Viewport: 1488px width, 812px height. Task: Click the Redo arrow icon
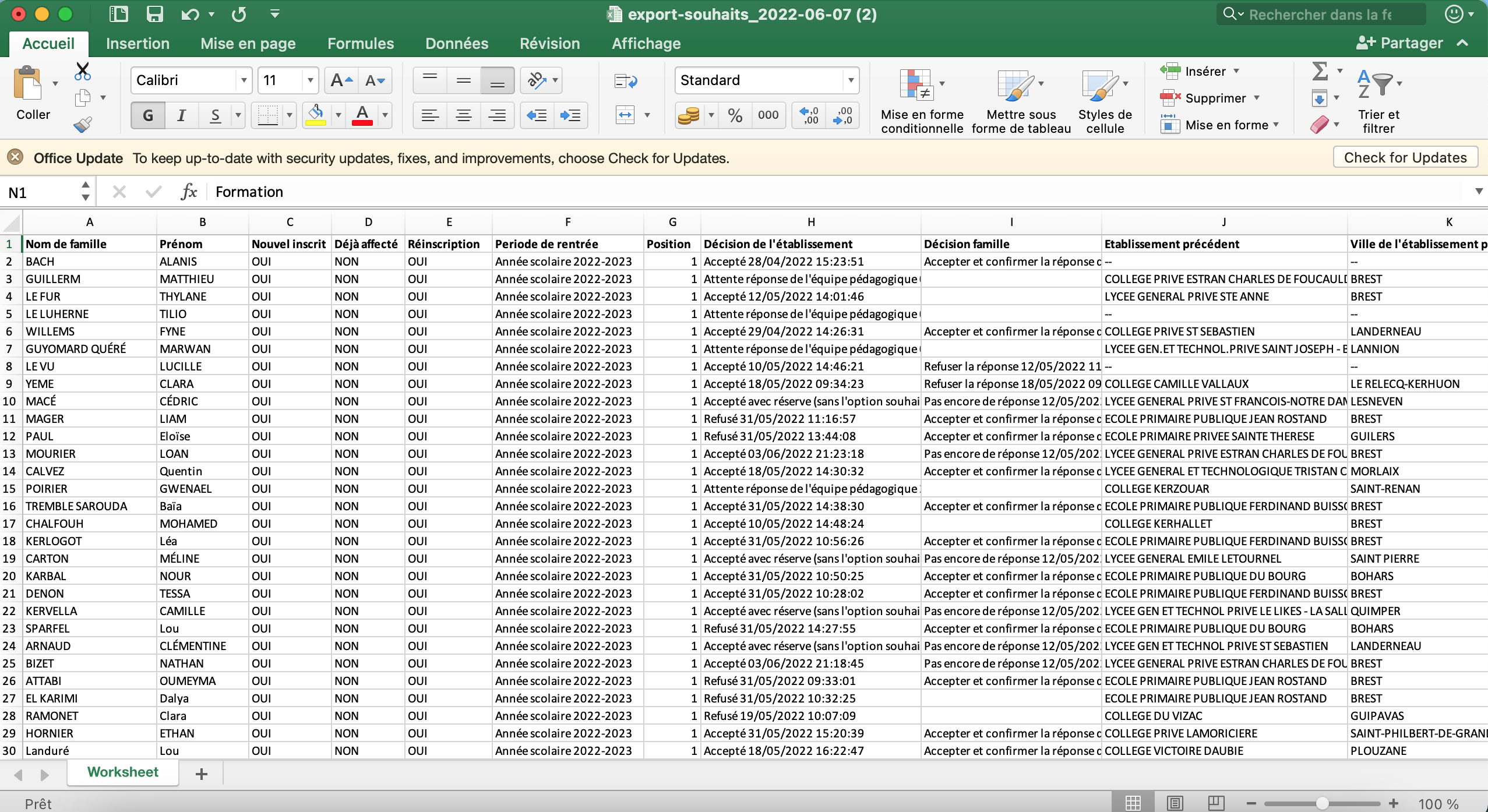239,14
